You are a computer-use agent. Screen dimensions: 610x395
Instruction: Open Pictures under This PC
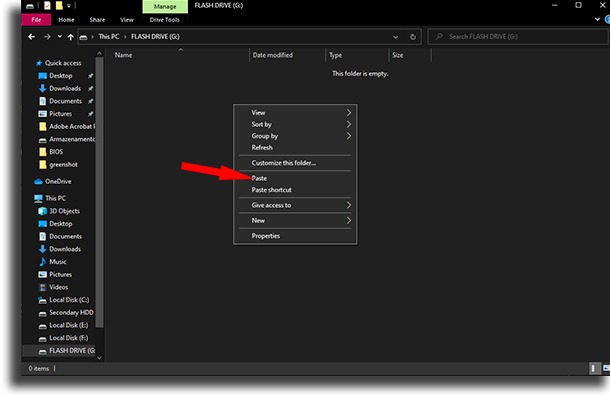pyautogui.click(x=60, y=274)
